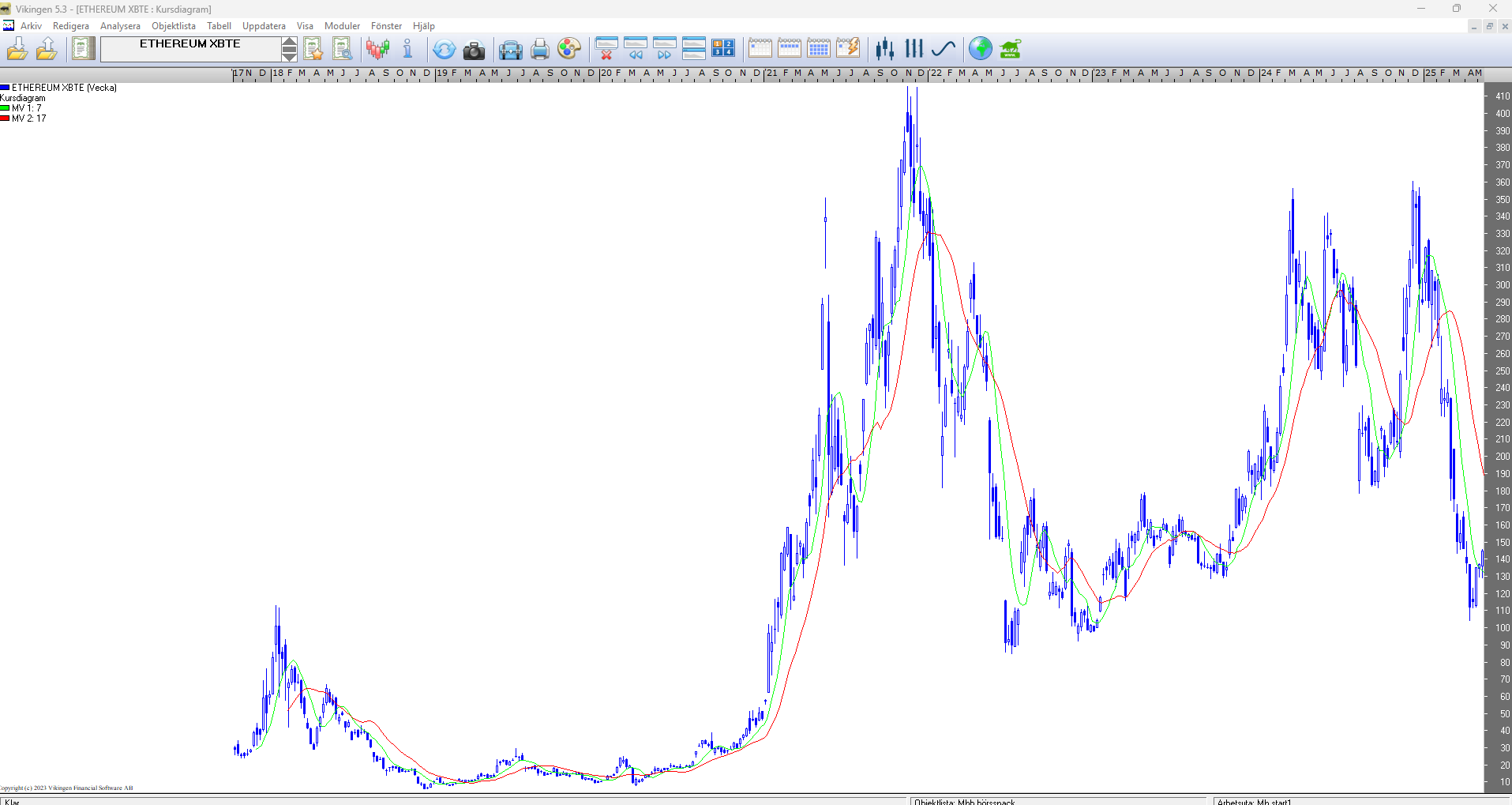Open the Objektlista menu
This screenshot has width=1512, height=805.
[x=174, y=26]
